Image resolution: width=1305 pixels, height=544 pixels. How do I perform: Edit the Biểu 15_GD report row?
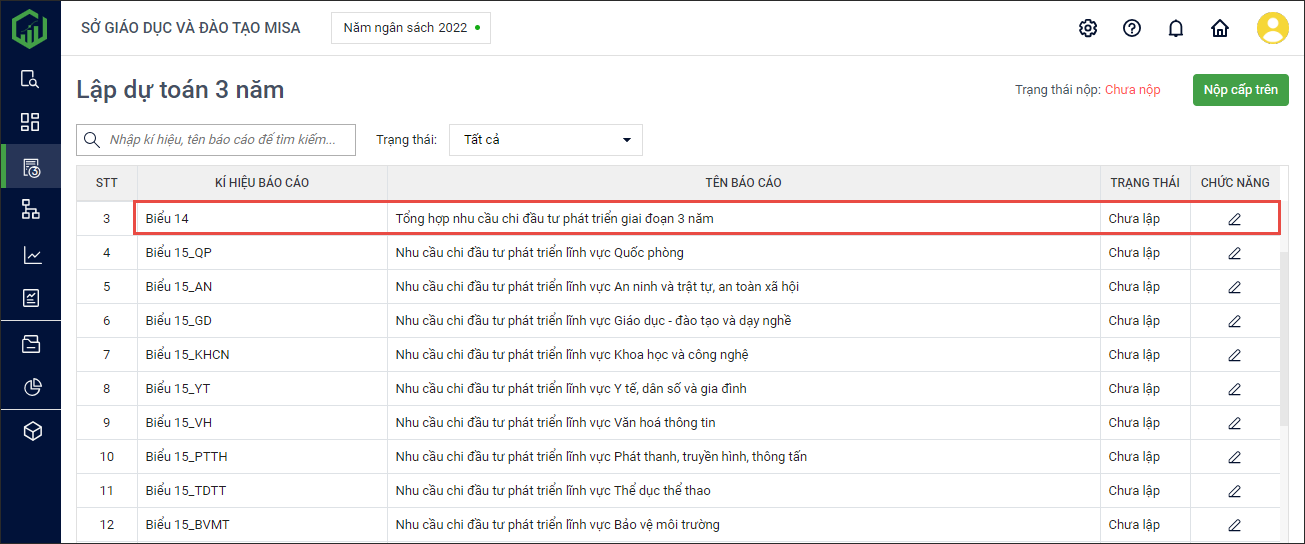click(x=1234, y=321)
